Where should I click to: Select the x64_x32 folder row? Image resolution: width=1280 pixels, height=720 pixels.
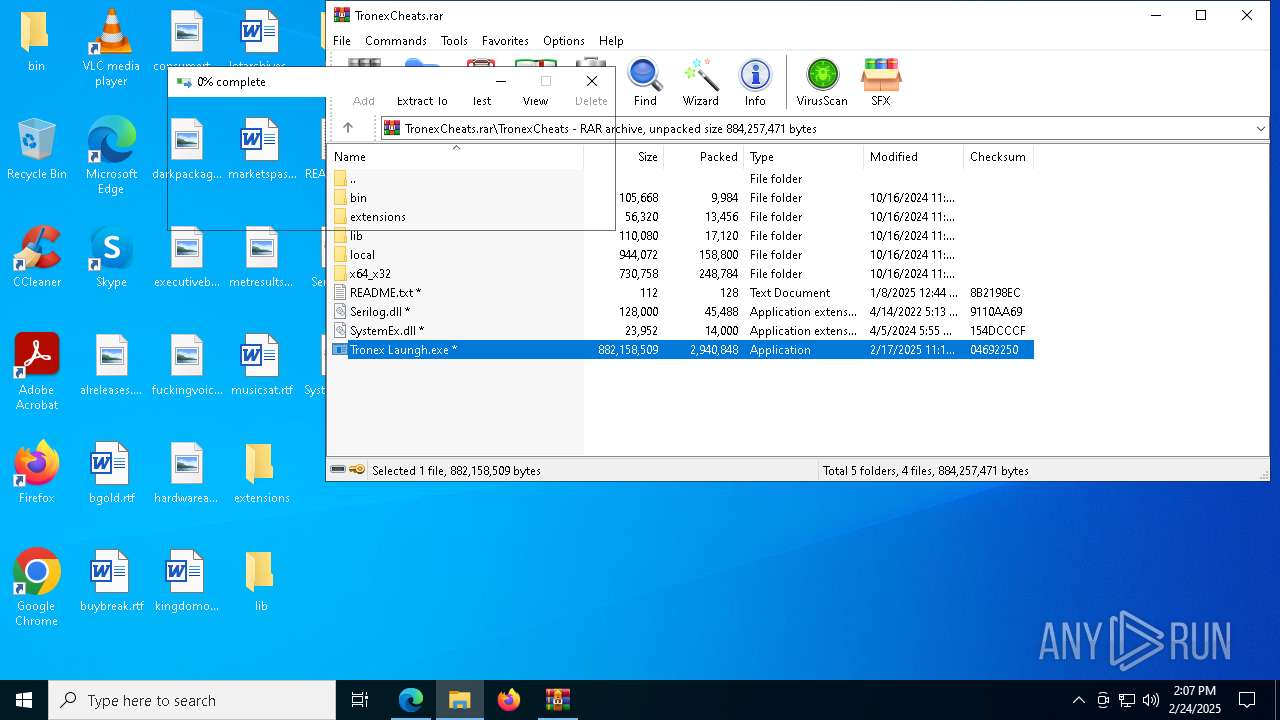681,274
